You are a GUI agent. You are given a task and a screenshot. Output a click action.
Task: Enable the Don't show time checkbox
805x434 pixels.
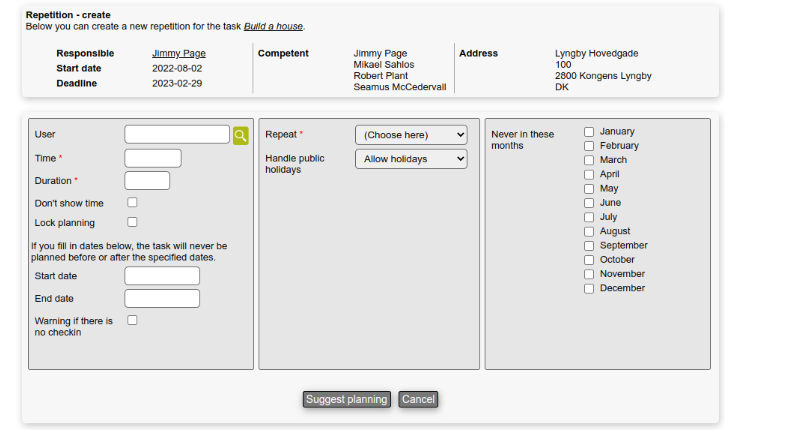click(x=132, y=203)
